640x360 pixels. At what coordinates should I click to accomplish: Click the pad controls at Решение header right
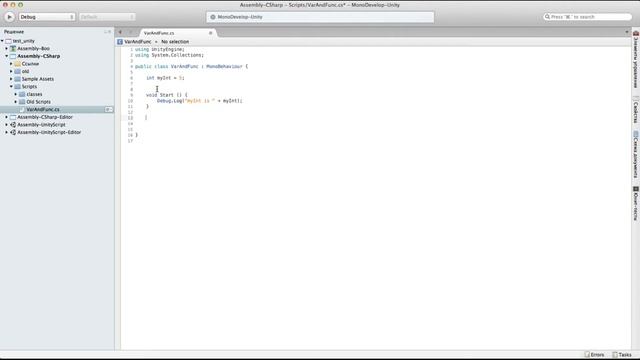(x=107, y=32)
